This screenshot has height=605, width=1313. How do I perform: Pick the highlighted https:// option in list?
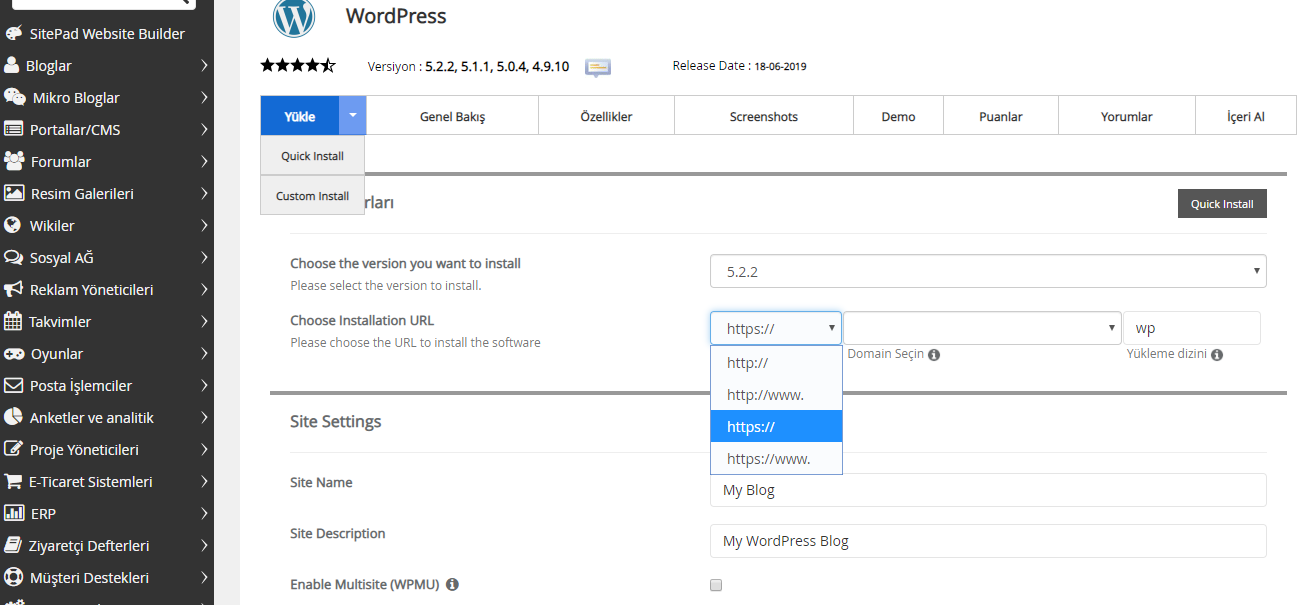(776, 427)
